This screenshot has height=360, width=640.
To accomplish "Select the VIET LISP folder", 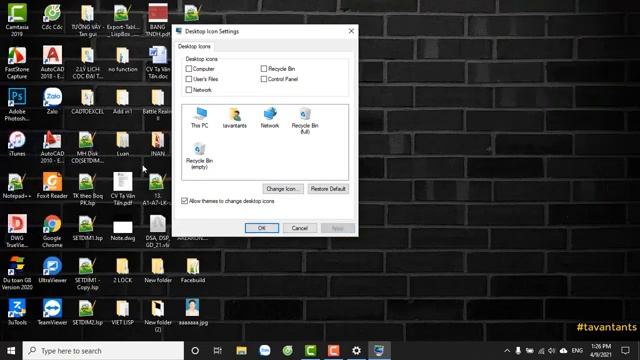I will (x=122, y=312).
